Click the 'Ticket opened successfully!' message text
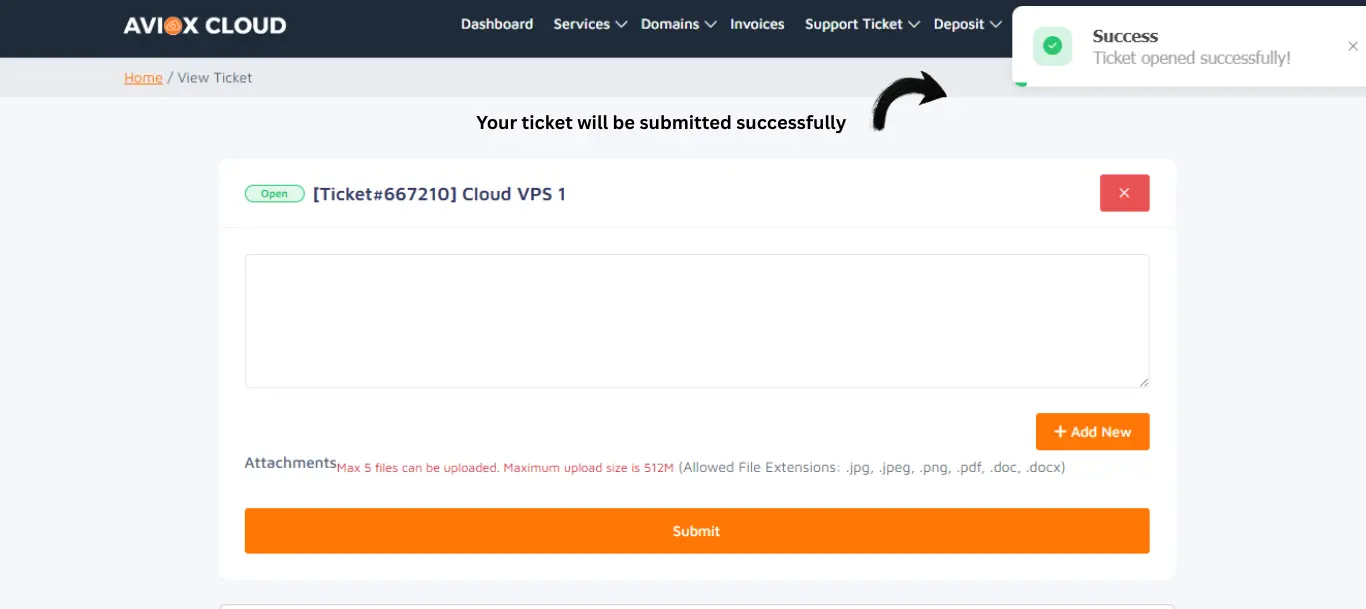Viewport: 1366px width, 609px height. point(1191,58)
